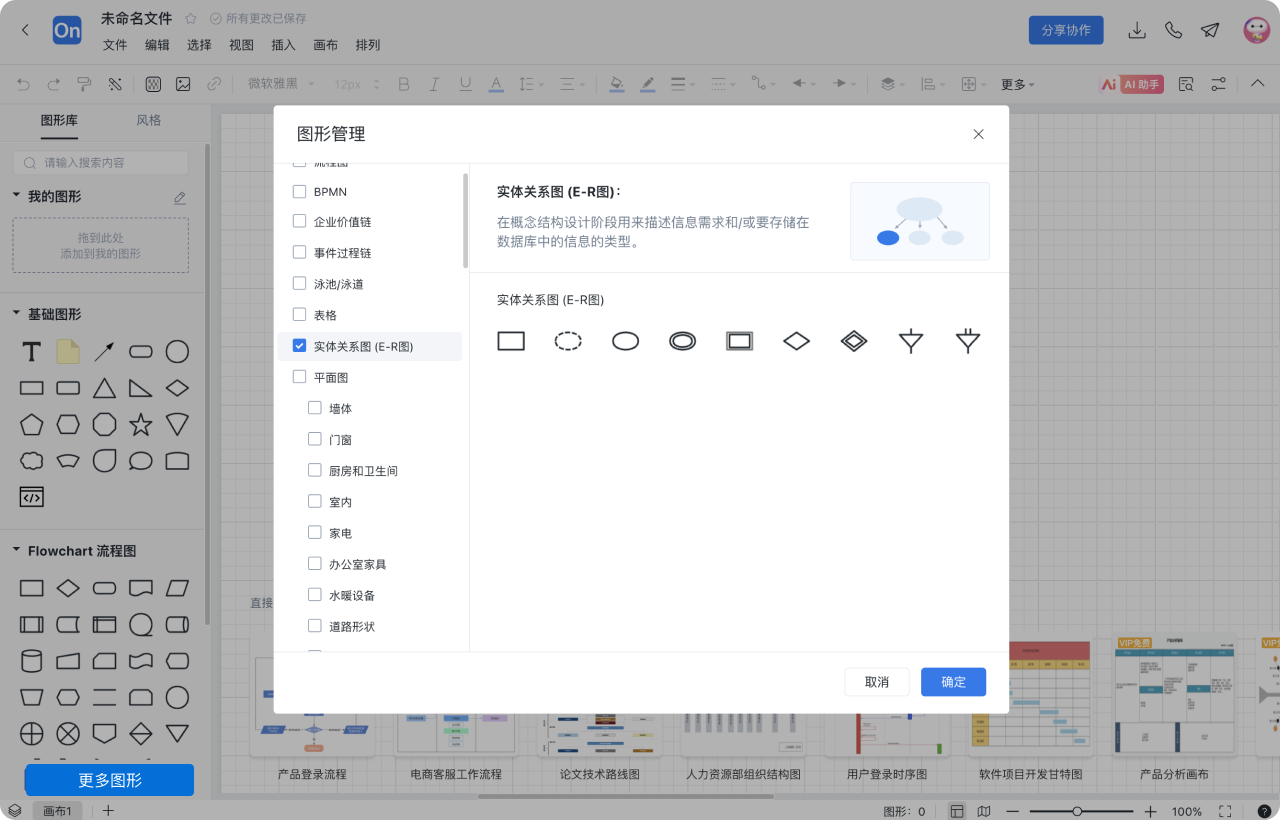Switch to the 风格 tab
1280x820 pixels.
[148, 120]
